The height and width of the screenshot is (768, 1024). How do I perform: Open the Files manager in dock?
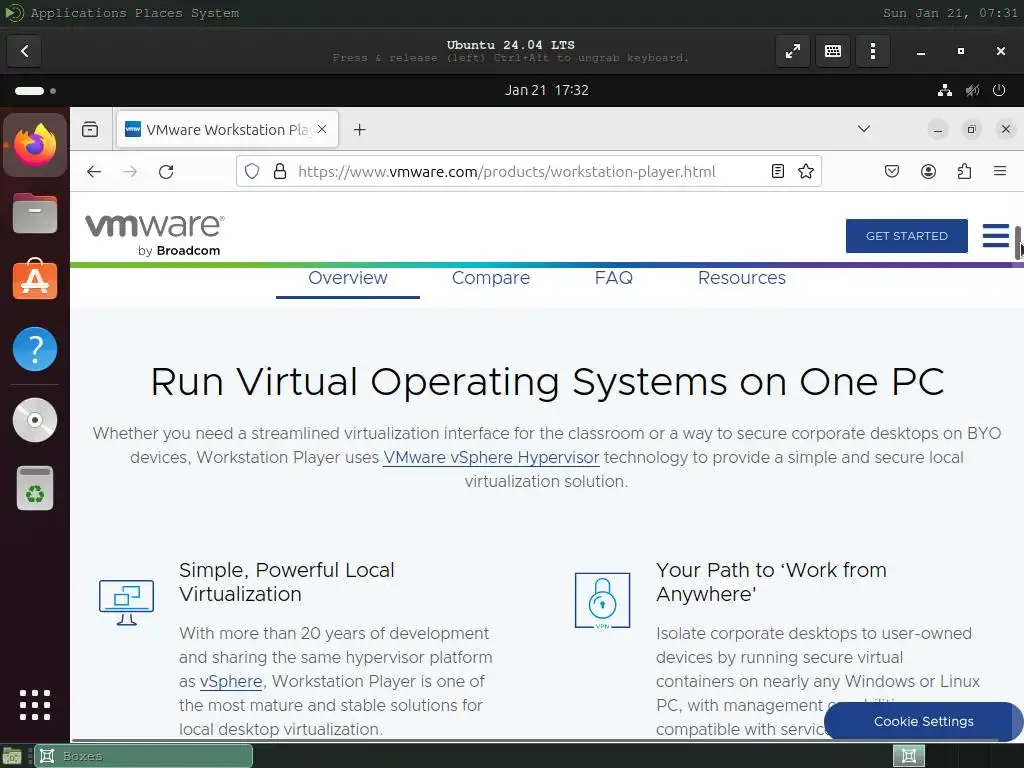(35, 214)
